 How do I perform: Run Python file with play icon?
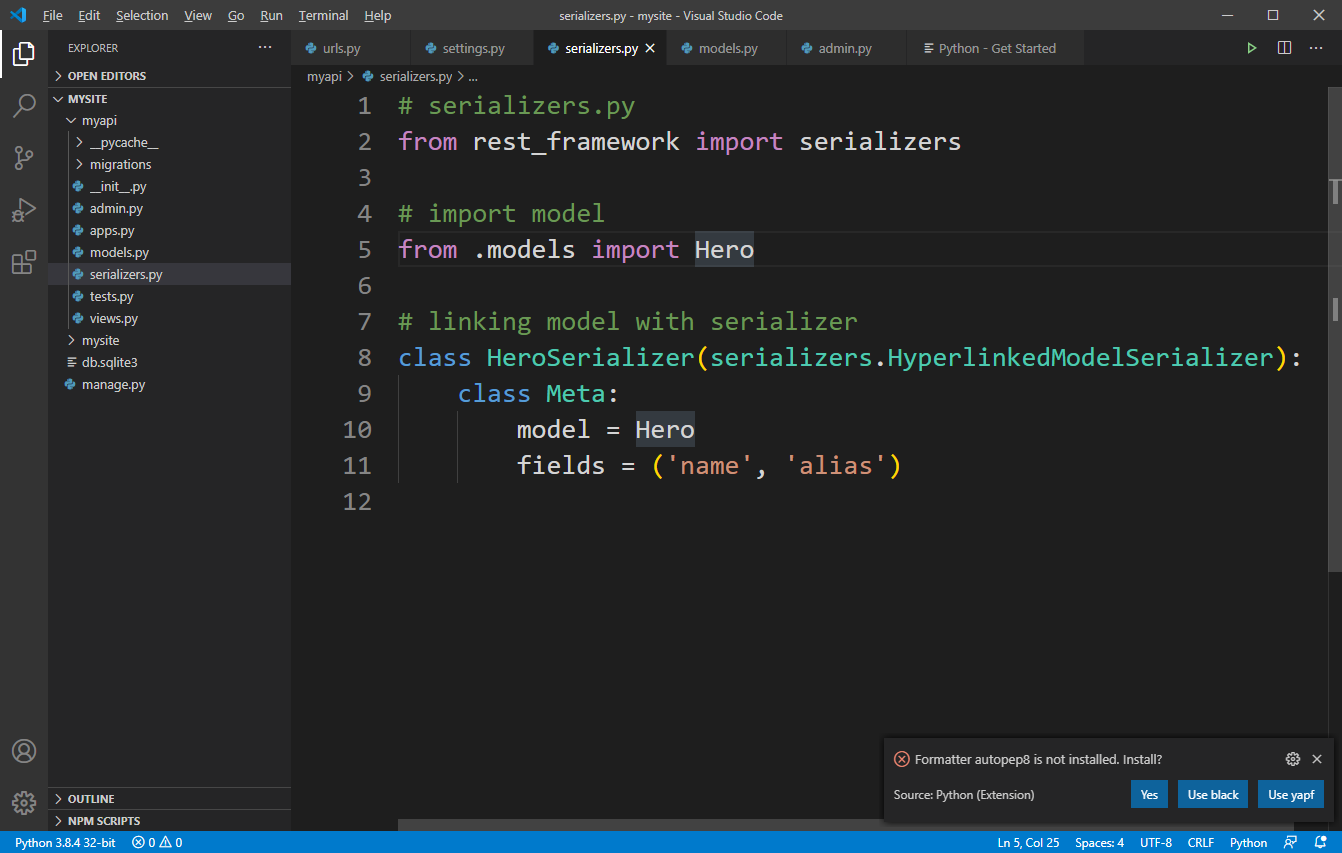1251,48
